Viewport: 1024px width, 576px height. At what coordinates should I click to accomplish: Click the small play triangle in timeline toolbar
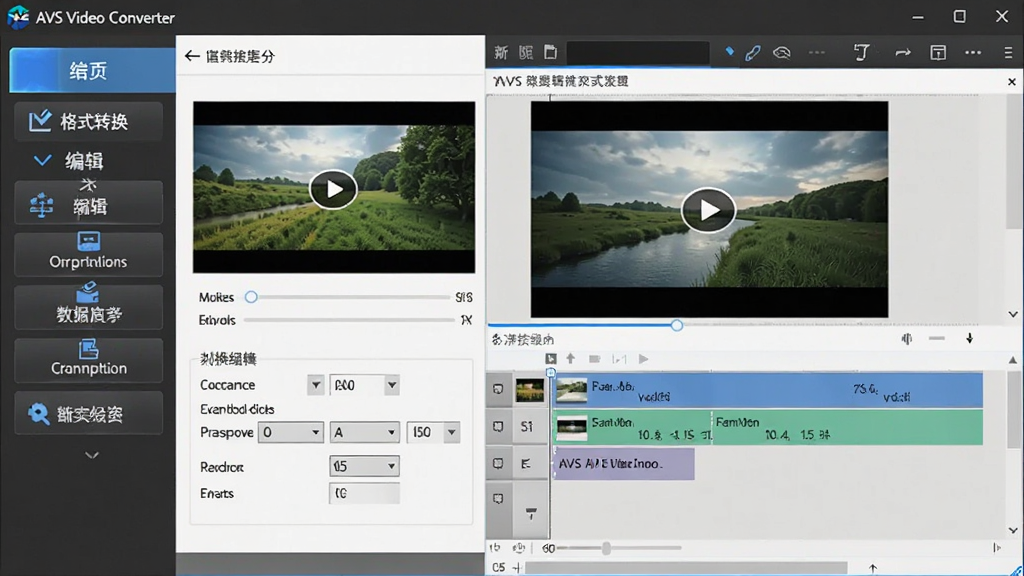[643, 359]
